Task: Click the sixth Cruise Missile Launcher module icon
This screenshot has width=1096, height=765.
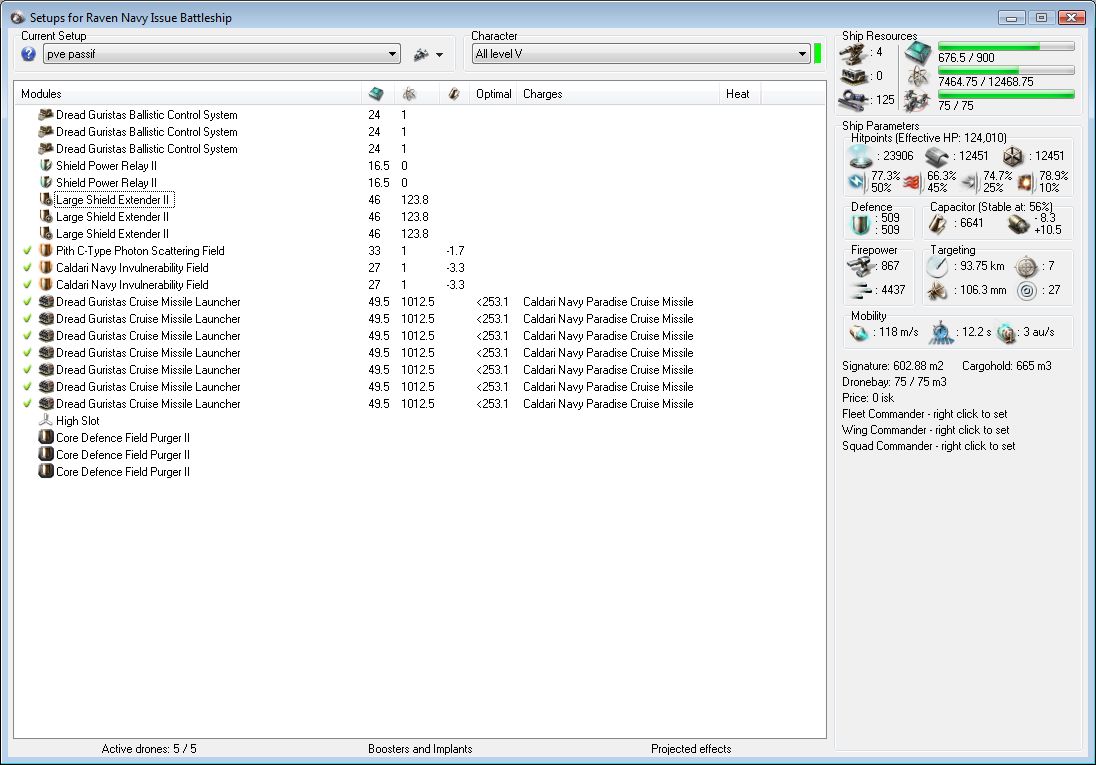Action: coord(46,386)
